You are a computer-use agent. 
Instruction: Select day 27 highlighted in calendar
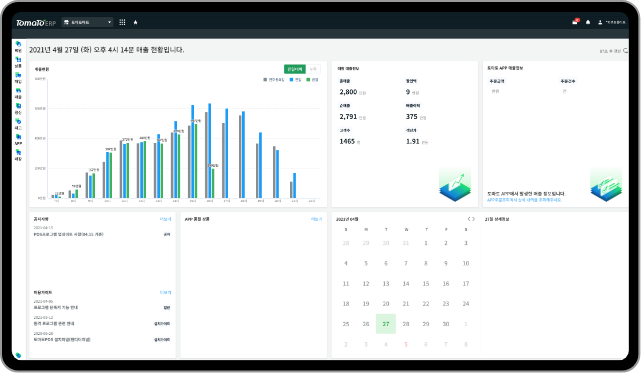click(x=386, y=324)
